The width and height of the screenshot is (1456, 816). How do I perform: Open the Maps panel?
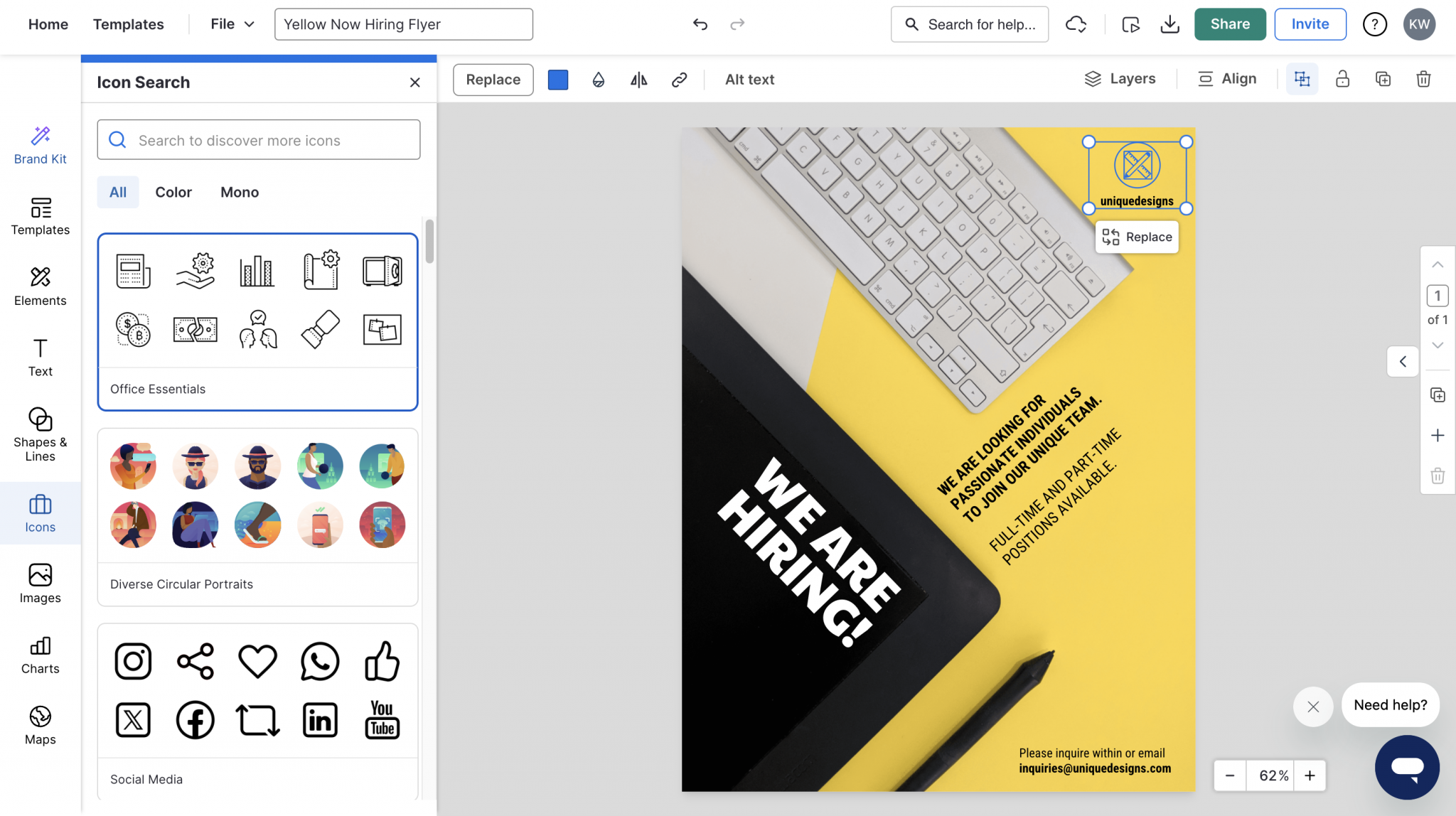(40, 724)
